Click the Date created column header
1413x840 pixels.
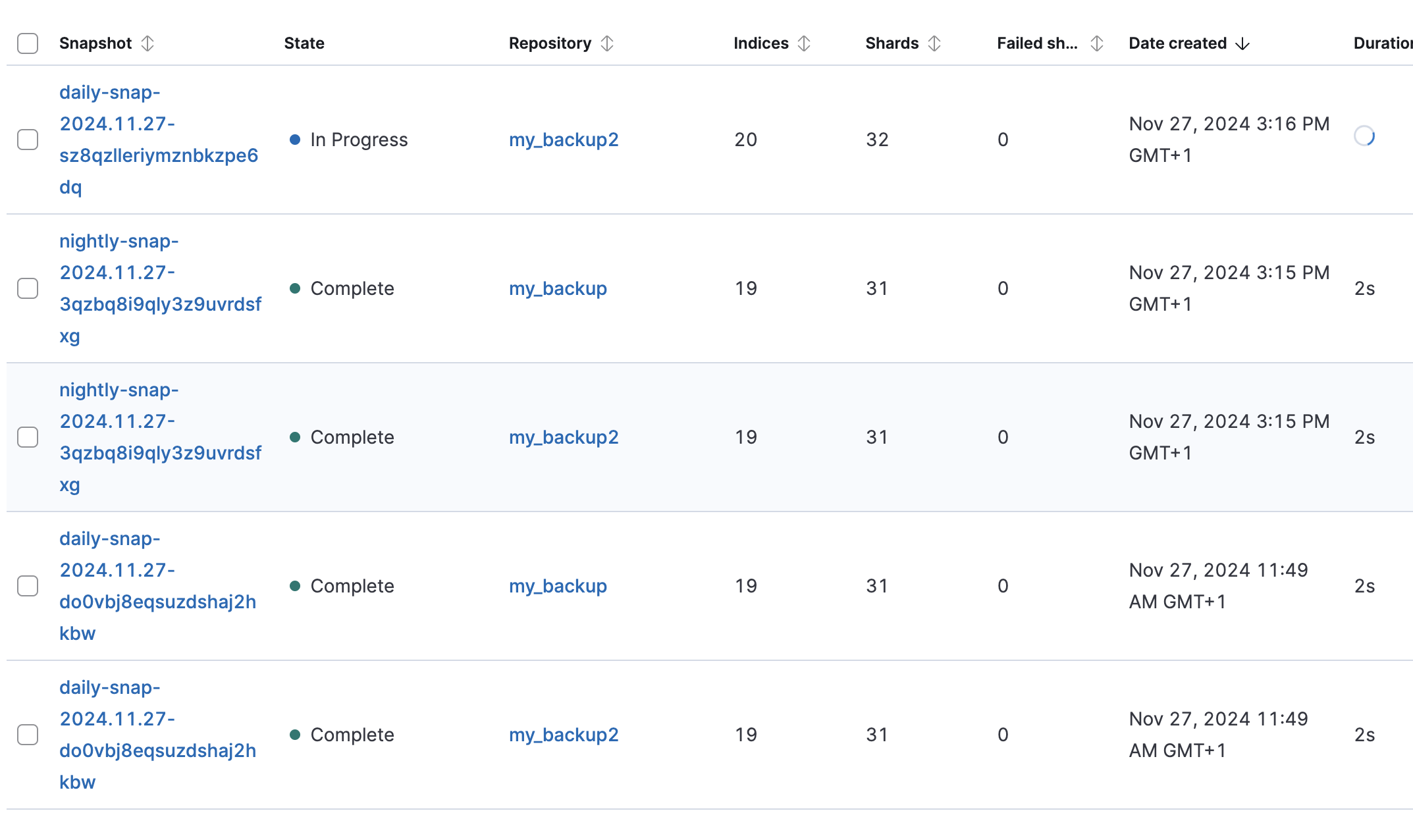1178,43
